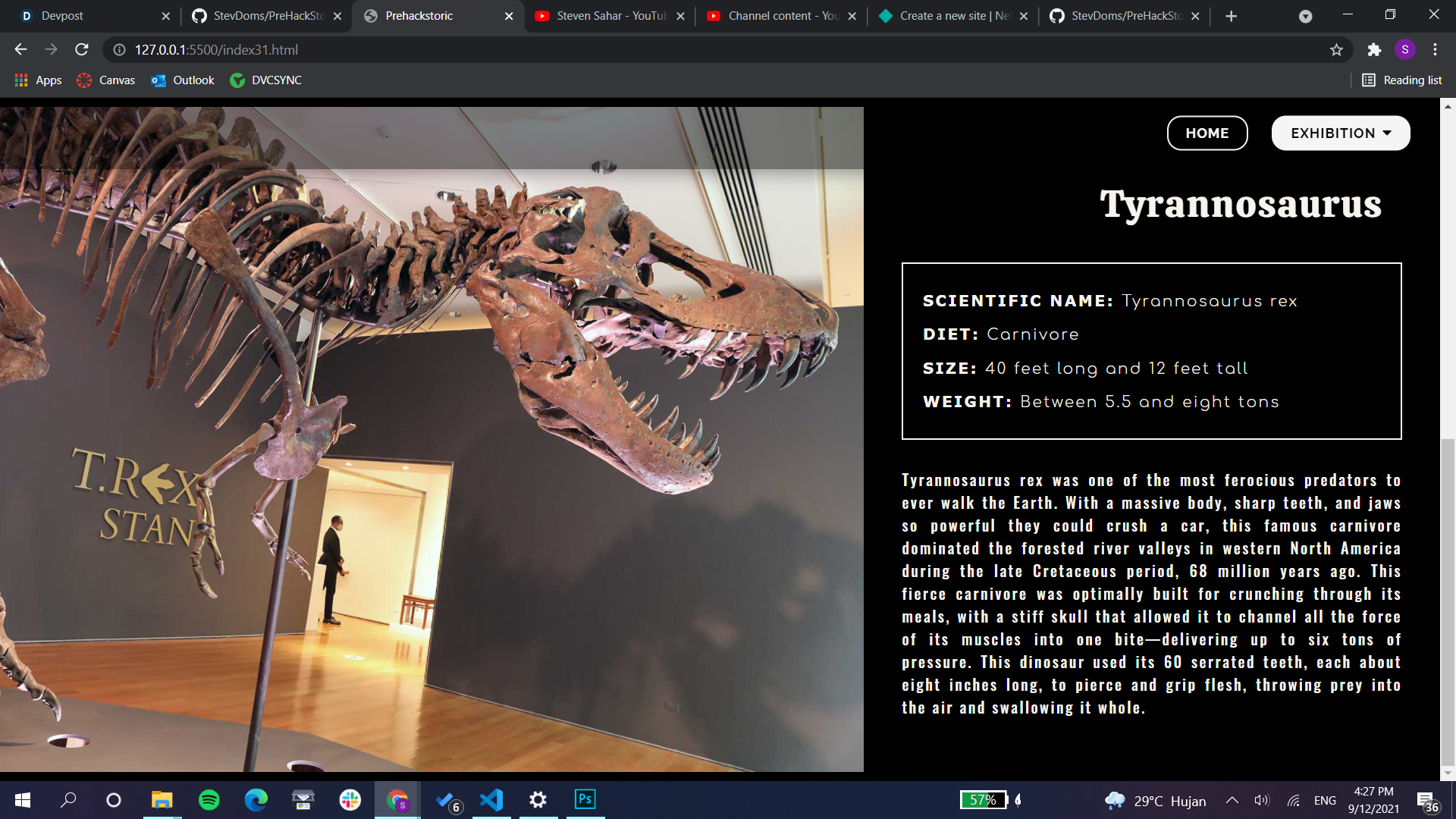Viewport: 1456px width, 819px height.
Task: Reload the page
Action: [x=82, y=50]
